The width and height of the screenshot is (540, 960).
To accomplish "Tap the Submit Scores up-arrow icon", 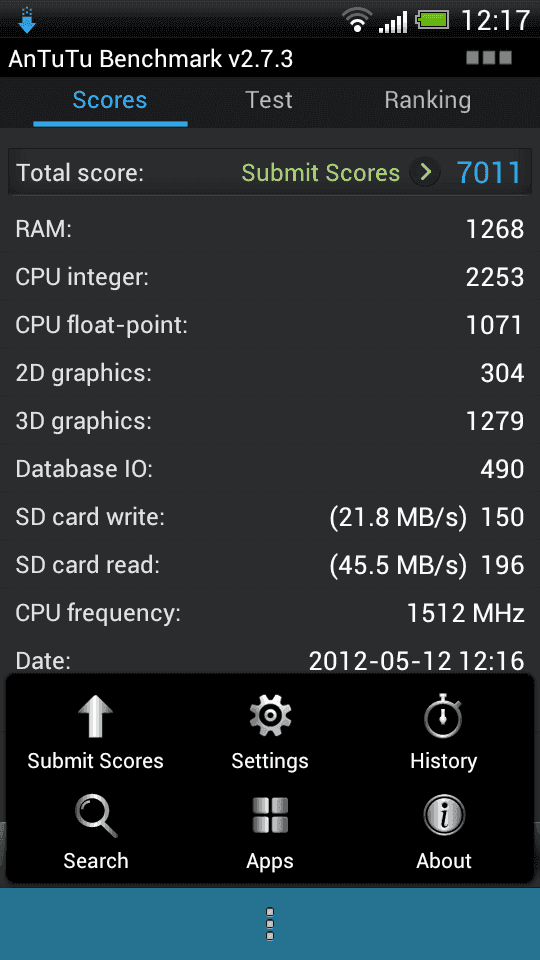I will tap(96, 716).
